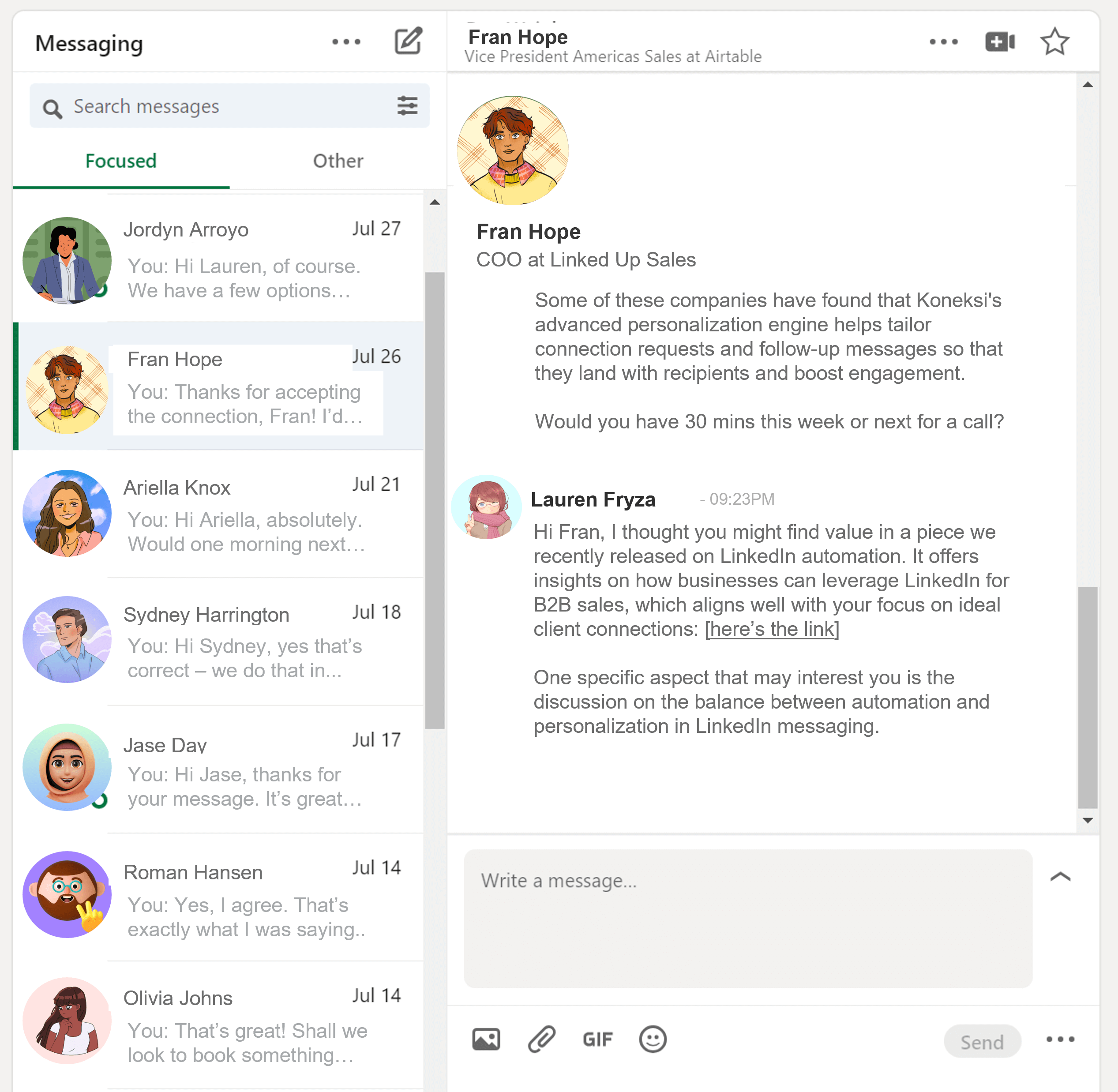Click the Jul 27 date on Jordyn's row
The width and height of the screenshot is (1118, 1092).
[376, 229]
